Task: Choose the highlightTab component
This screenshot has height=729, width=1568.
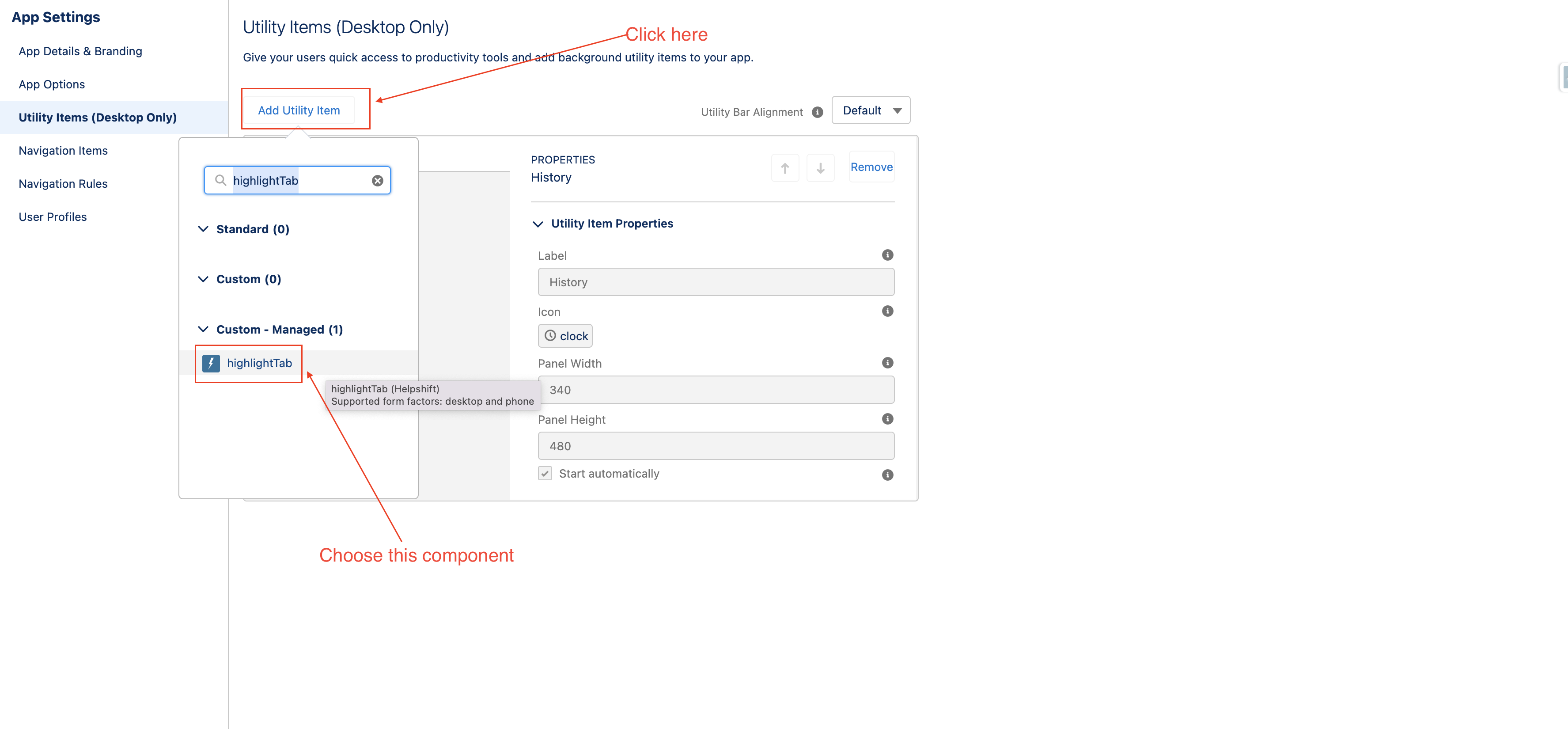Action: coord(259,364)
